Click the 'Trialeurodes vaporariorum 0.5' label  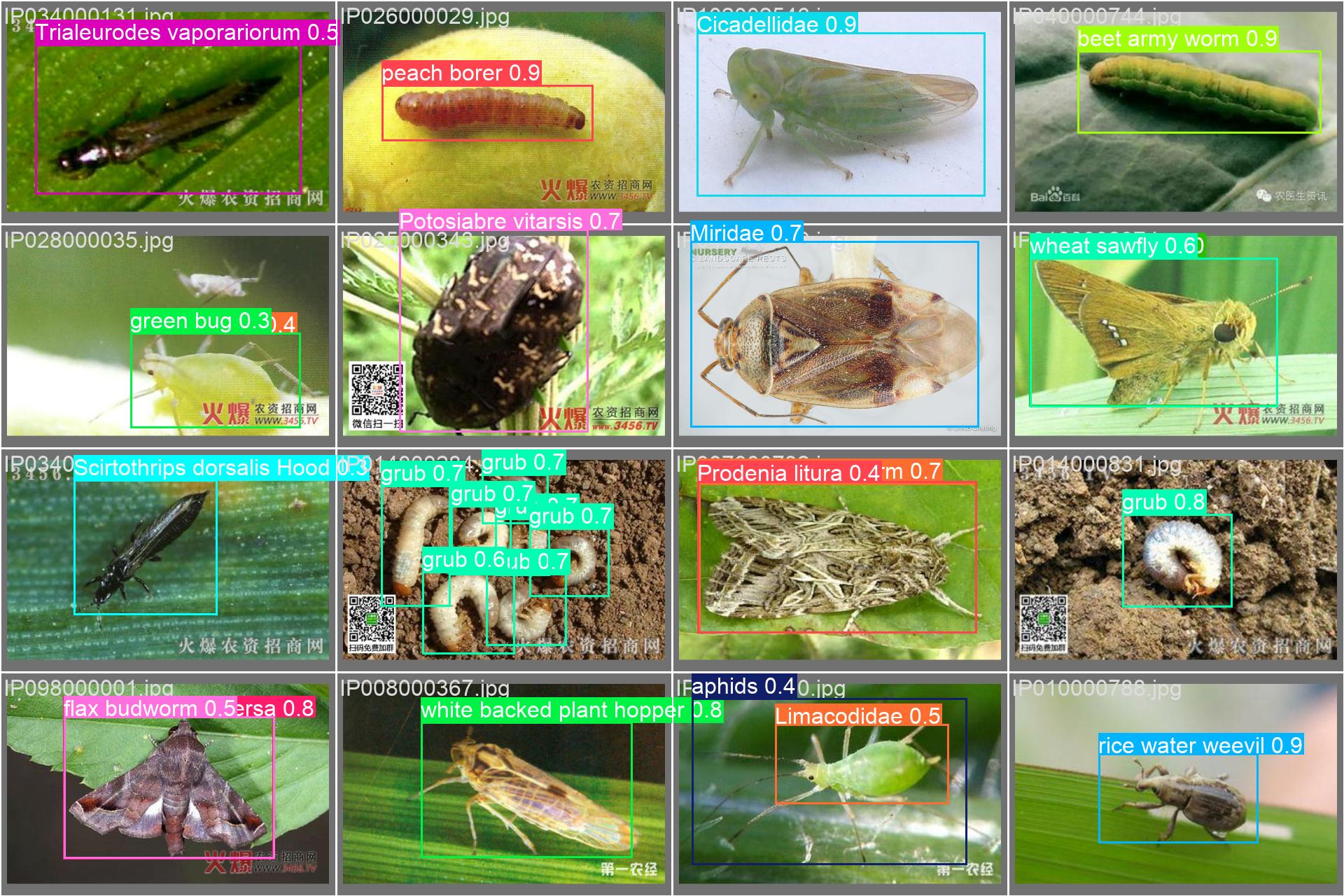[186, 32]
